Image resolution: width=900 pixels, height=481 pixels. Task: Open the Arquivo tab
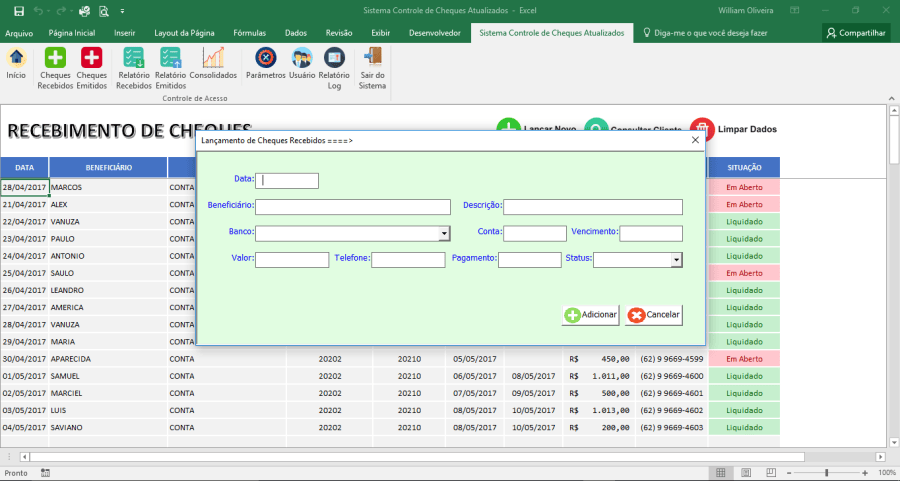pyautogui.click(x=19, y=33)
